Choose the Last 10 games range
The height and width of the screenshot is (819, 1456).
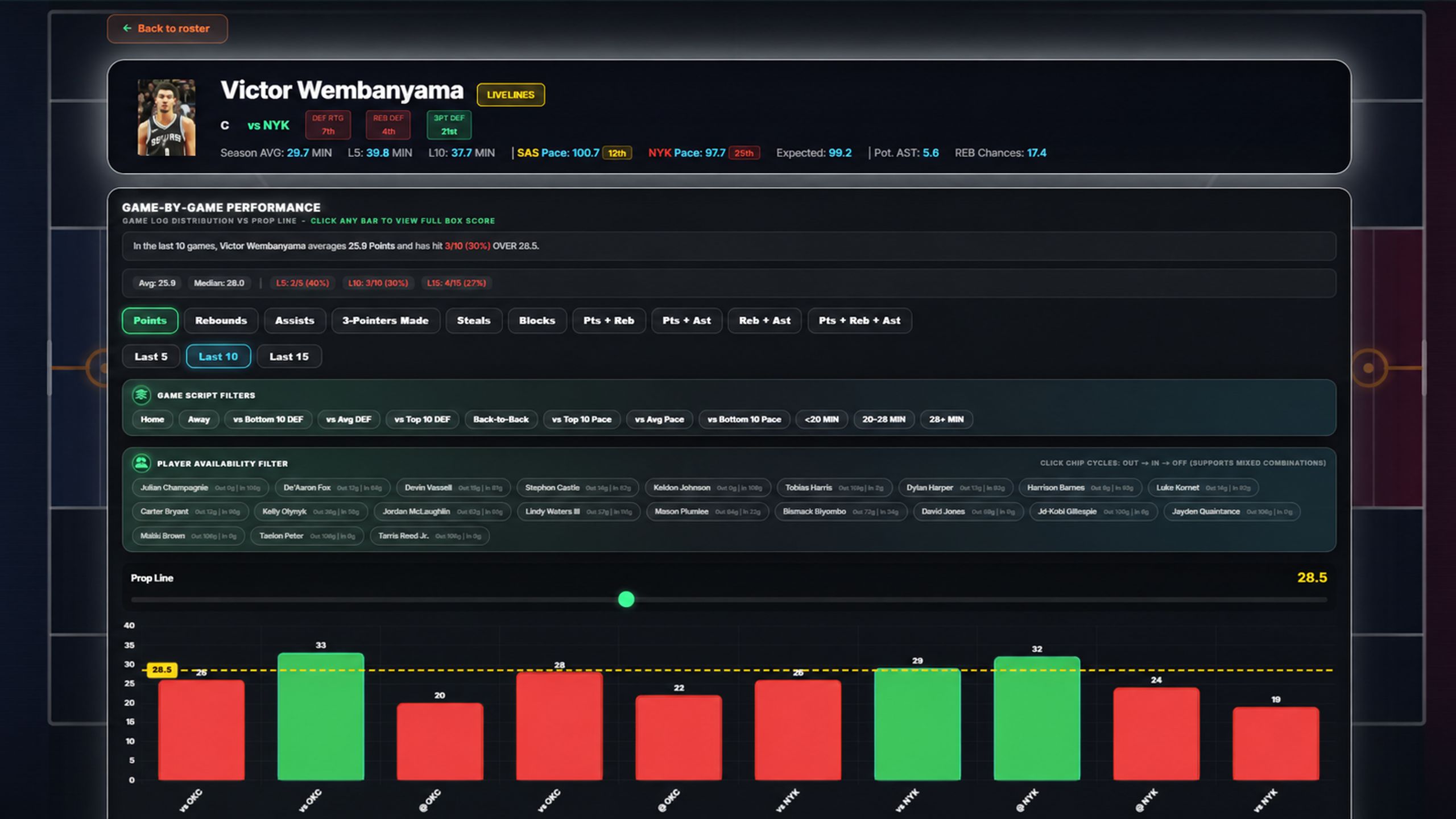pyautogui.click(x=218, y=357)
